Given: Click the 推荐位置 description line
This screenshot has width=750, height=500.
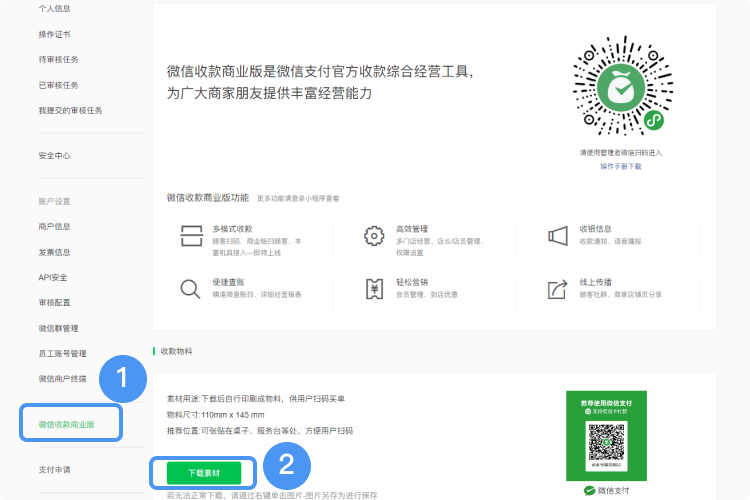Looking at the screenshot, I should (x=260, y=431).
